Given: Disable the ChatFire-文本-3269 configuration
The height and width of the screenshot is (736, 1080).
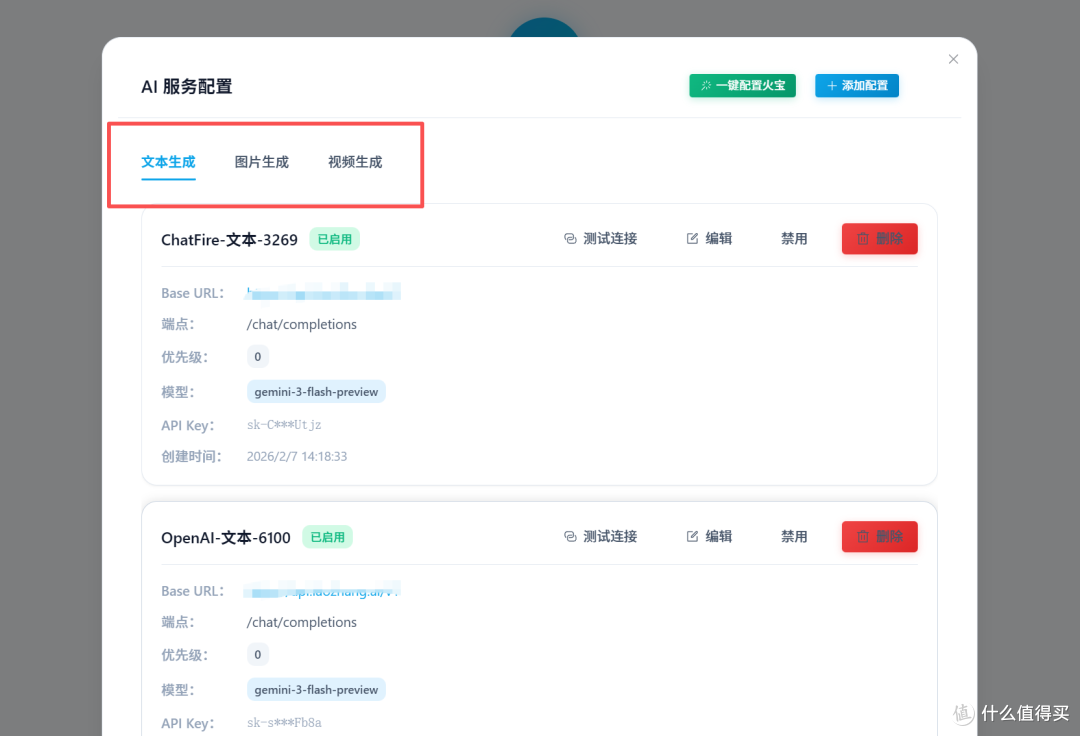Looking at the screenshot, I should tap(794, 239).
